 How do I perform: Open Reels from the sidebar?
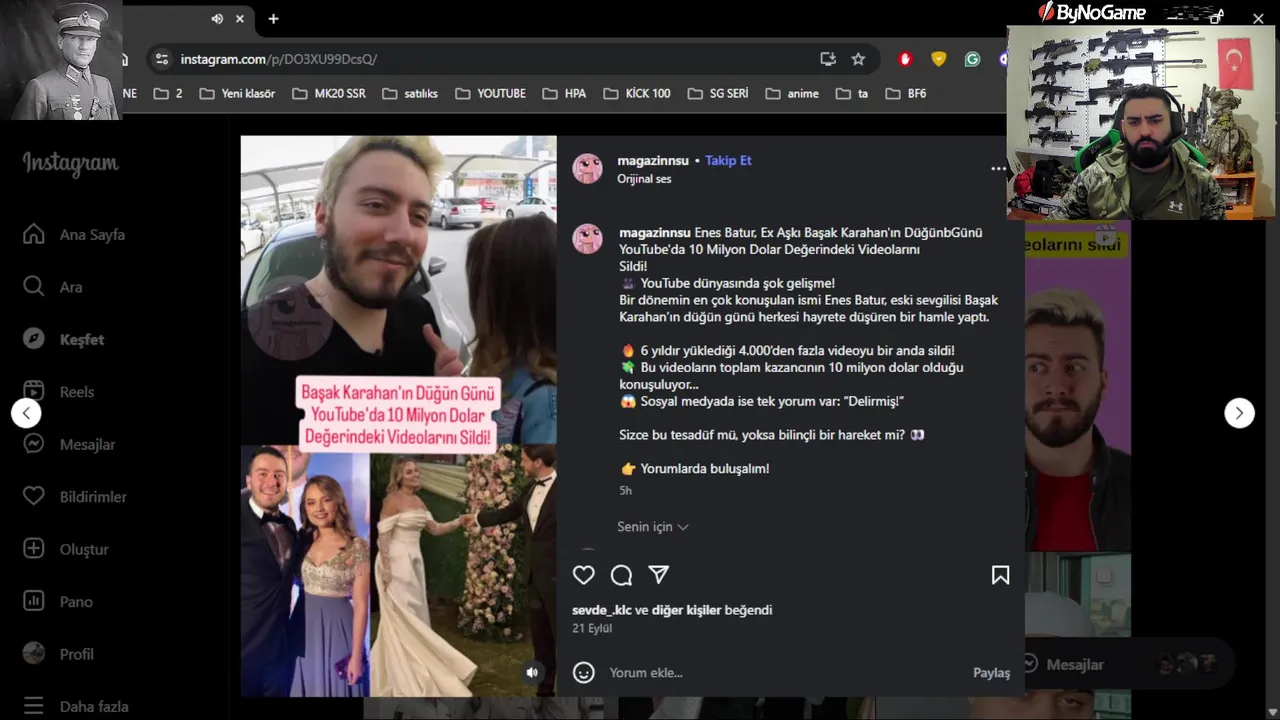[x=58, y=392]
